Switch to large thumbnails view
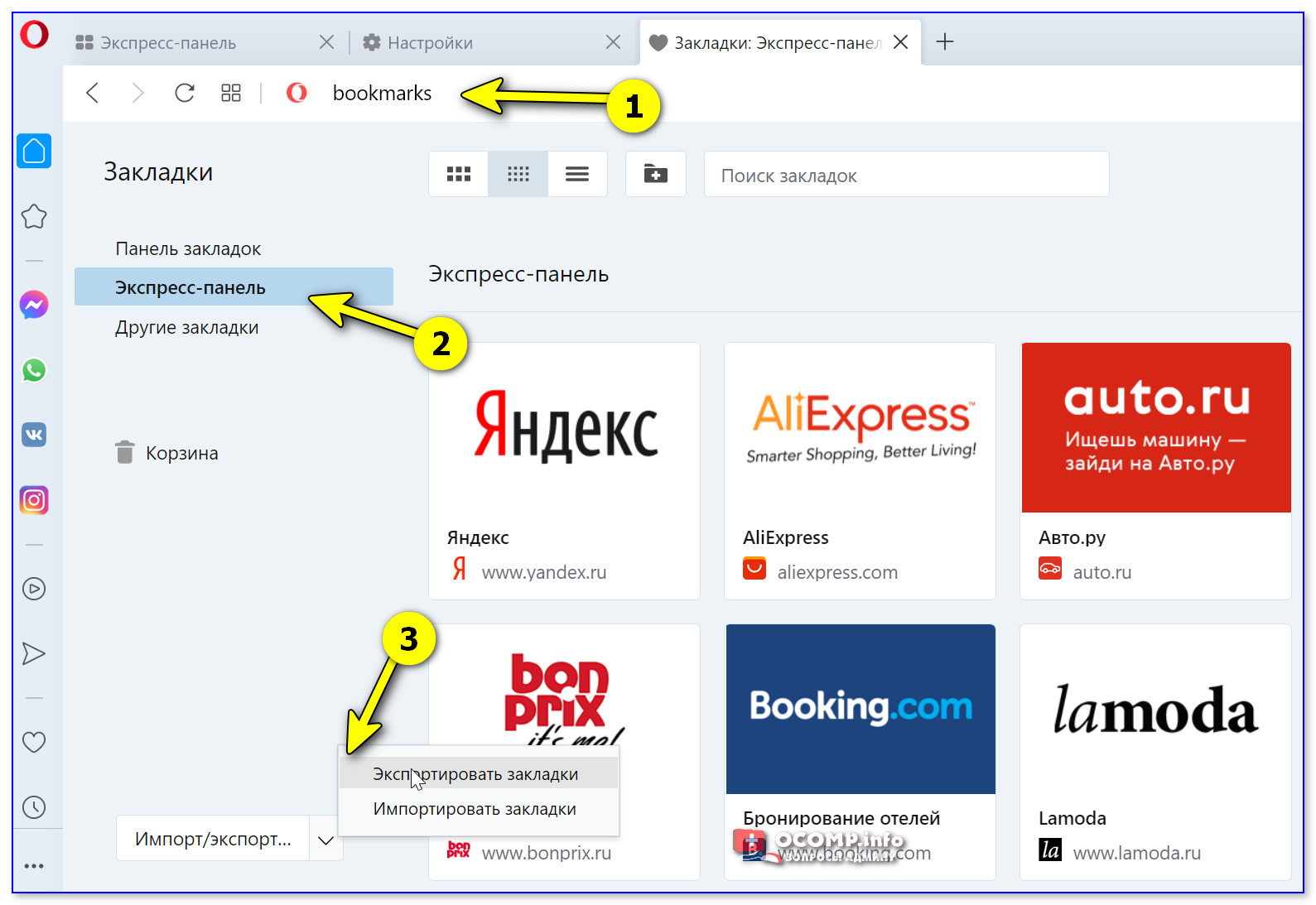This screenshot has width=1316, height=905. pos(459,174)
